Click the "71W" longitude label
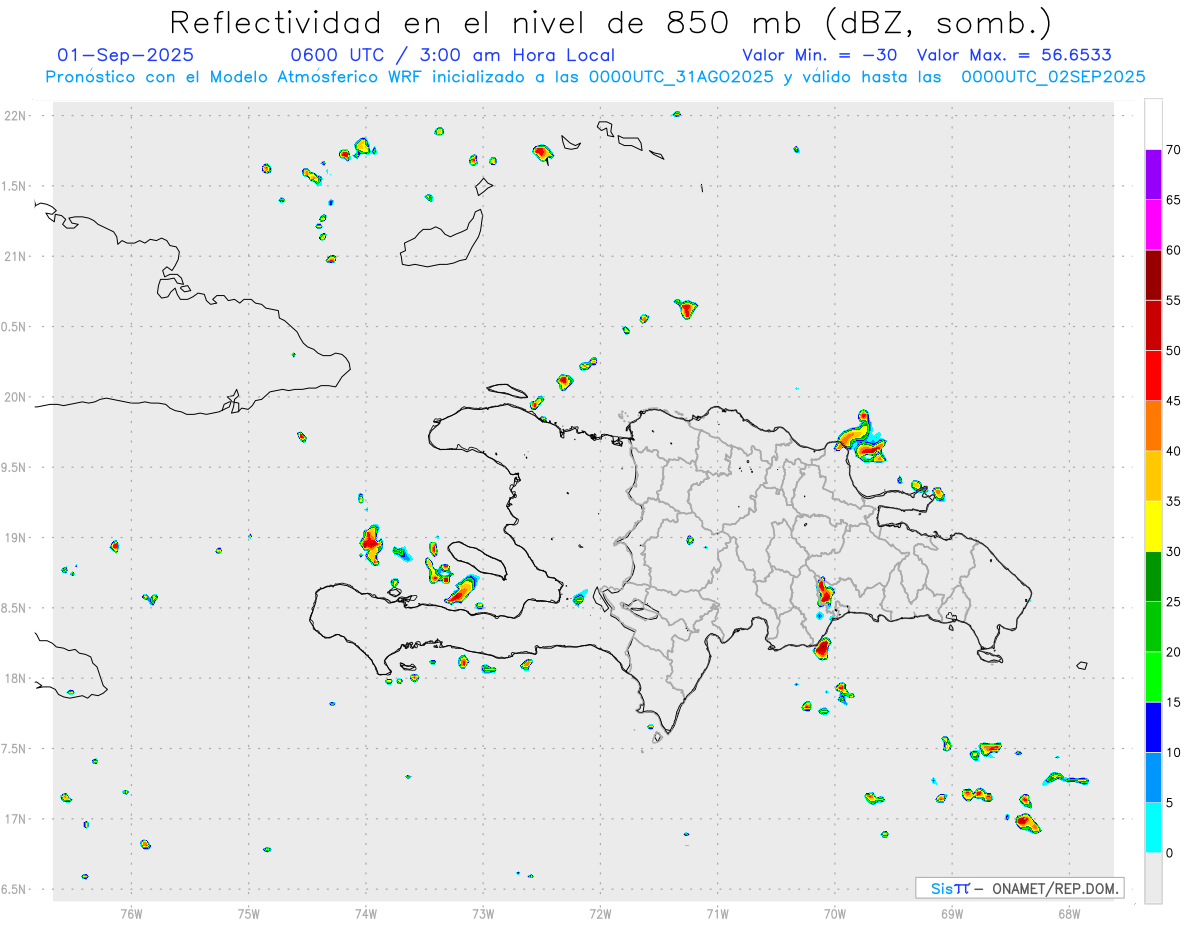Image resolution: width=1200 pixels, height=927 pixels. [x=717, y=913]
